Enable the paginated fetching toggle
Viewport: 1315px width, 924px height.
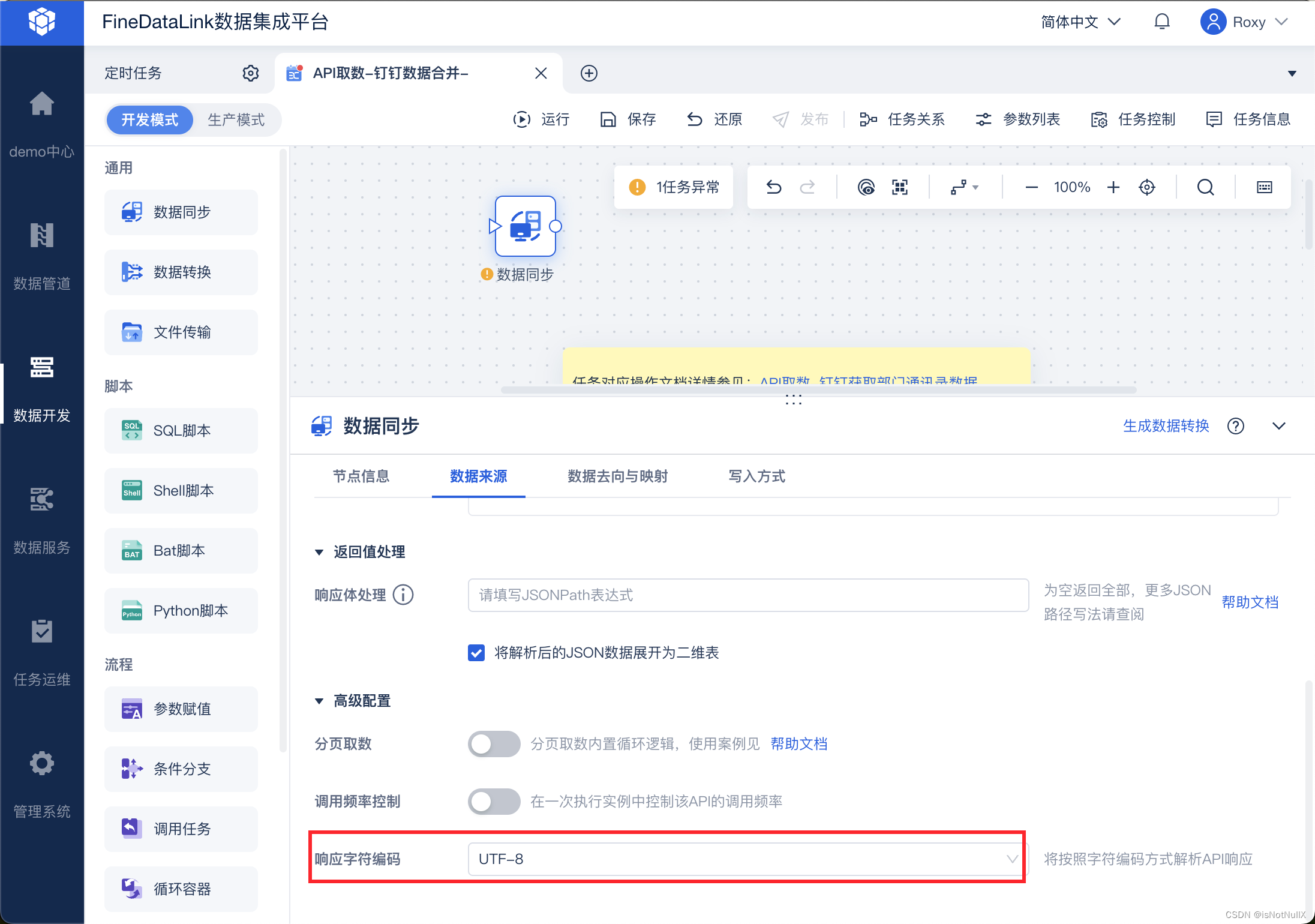tap(494, 744)
